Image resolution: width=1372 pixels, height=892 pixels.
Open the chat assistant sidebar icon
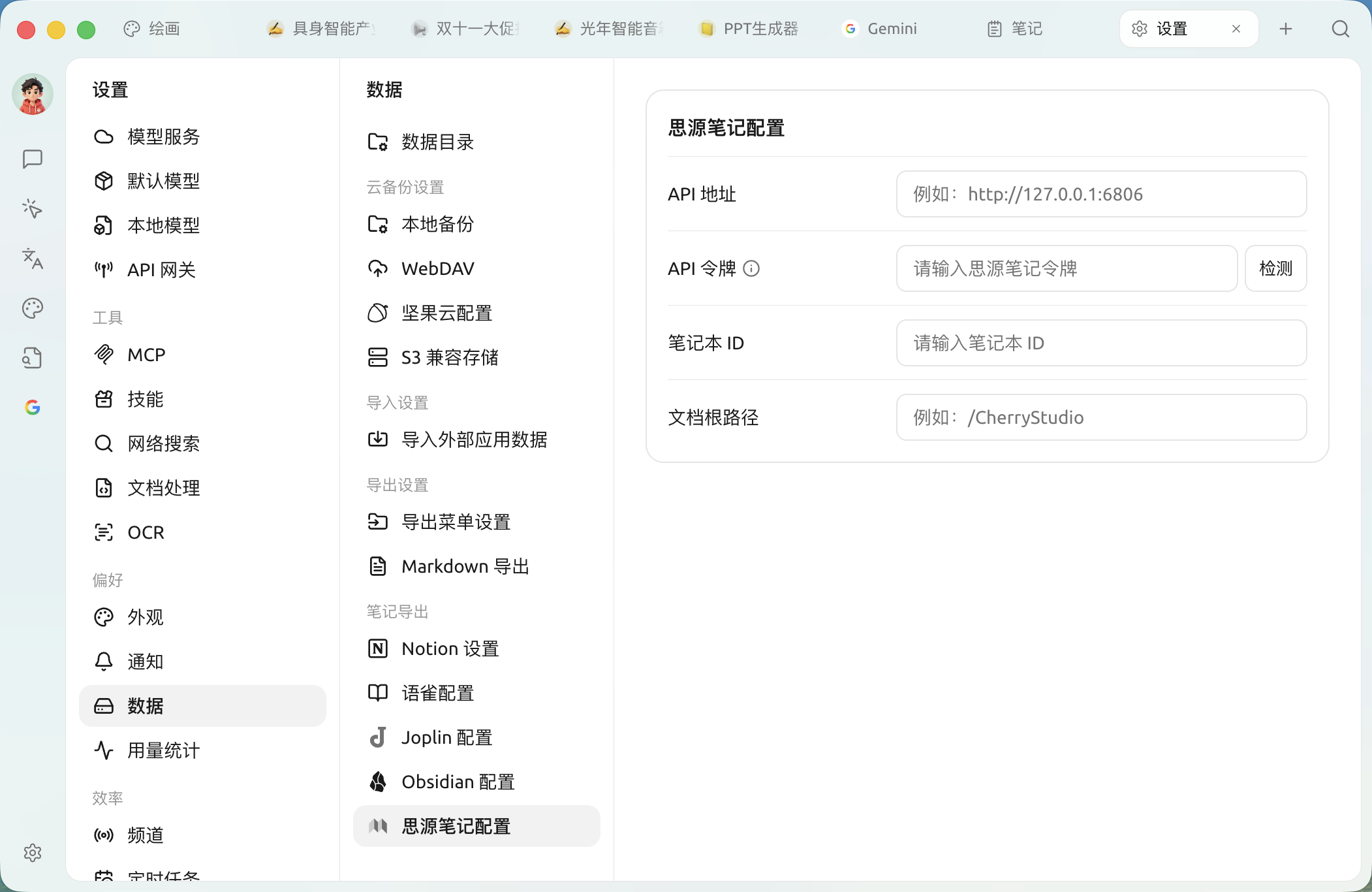point(32,159)
